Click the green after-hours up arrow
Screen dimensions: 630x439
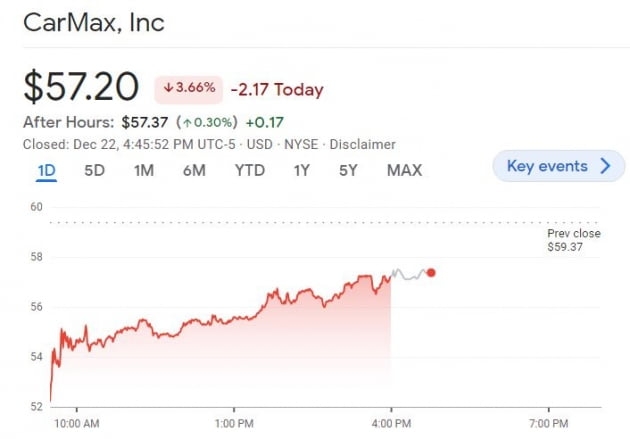point(187,122)
